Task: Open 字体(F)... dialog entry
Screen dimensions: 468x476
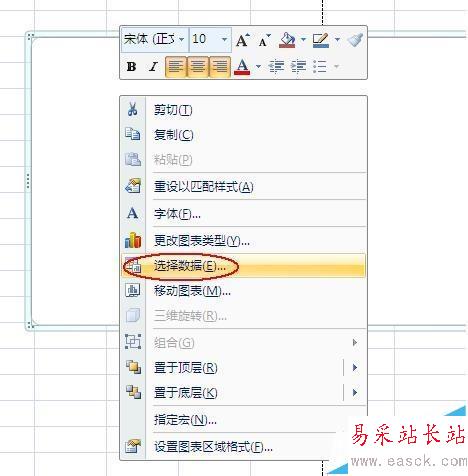Action: point(244,213)
